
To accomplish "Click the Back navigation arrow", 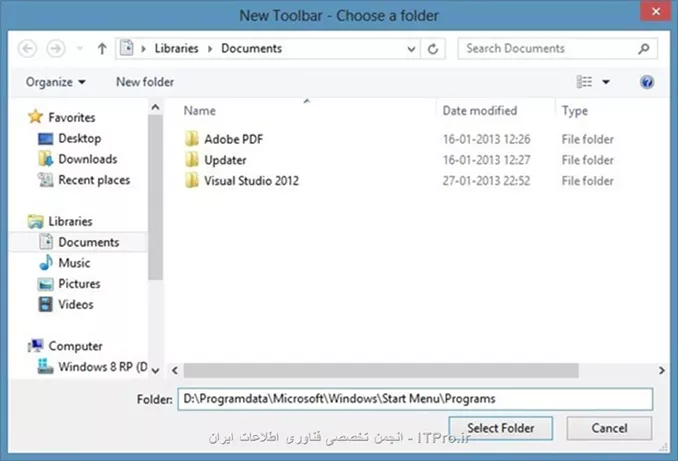I will [x=27, y=48].
